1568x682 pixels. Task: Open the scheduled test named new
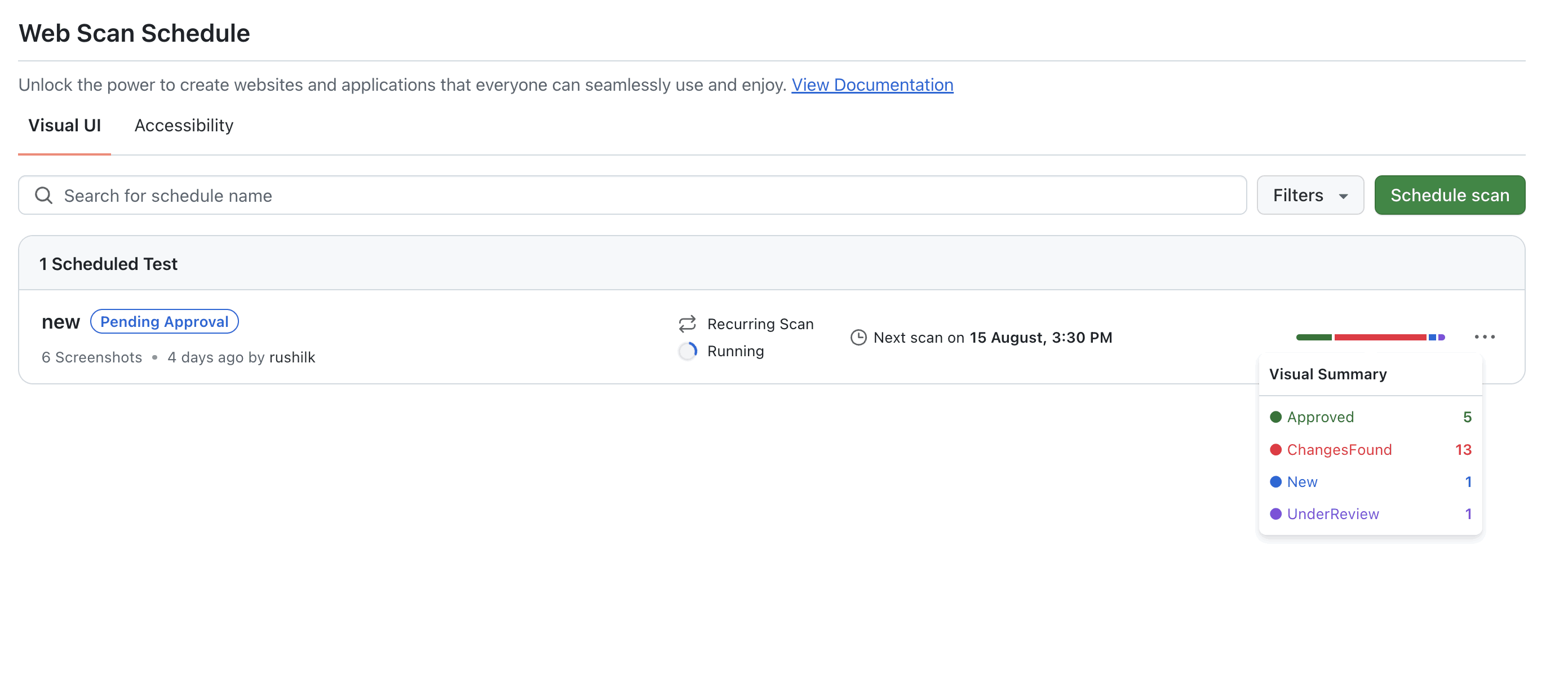(x=60, y=321)
